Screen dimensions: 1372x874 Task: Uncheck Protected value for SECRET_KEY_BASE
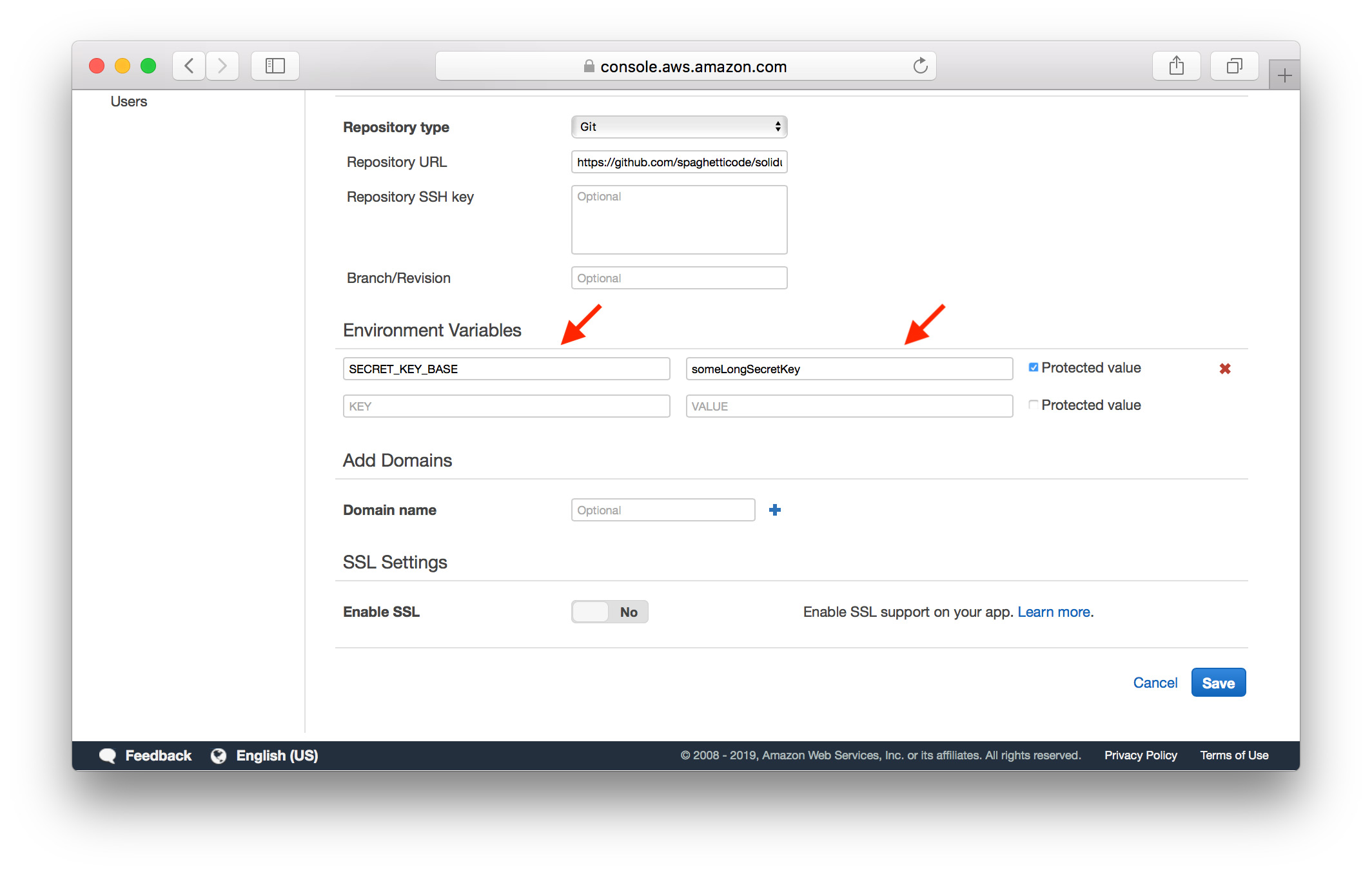1033,367
